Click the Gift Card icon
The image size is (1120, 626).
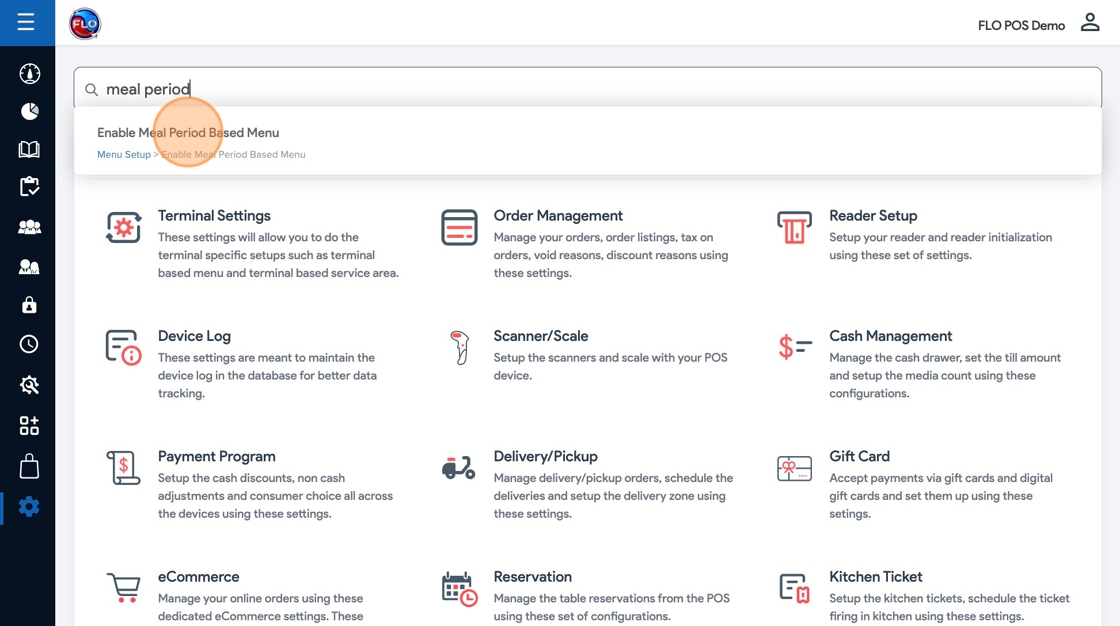coord(794,469)
